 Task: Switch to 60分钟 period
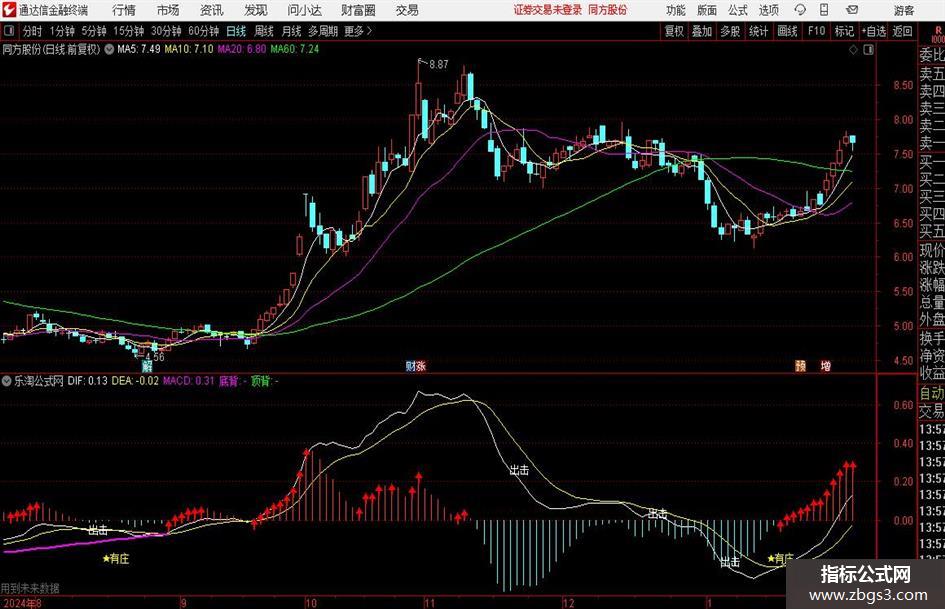click(204, 31)
